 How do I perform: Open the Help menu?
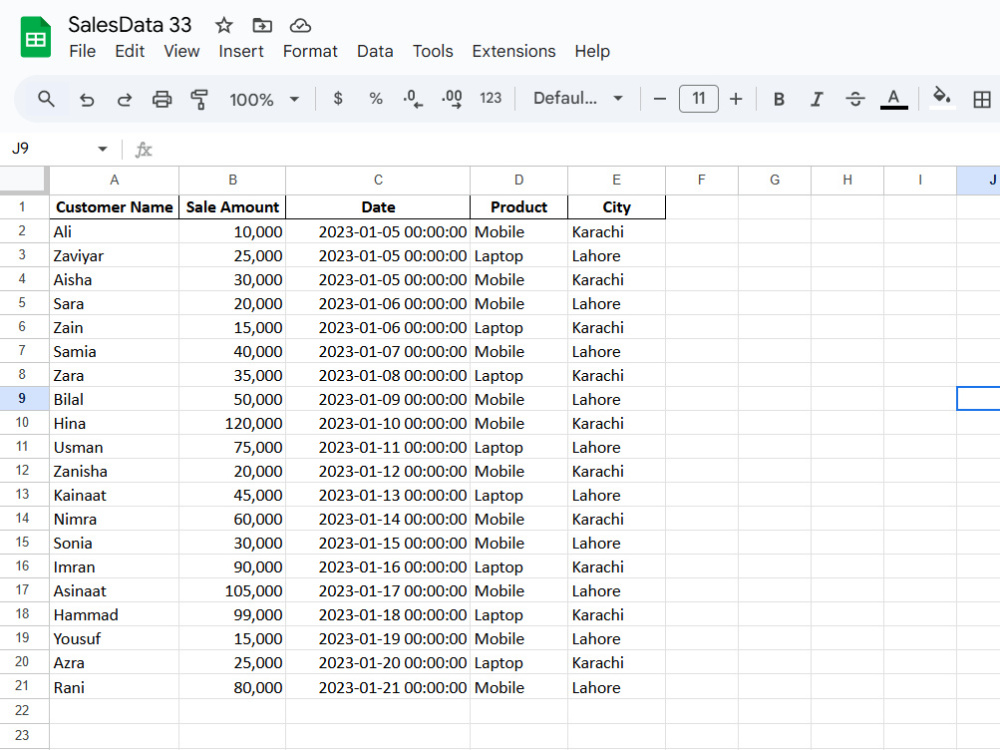(x=592, y=51)
